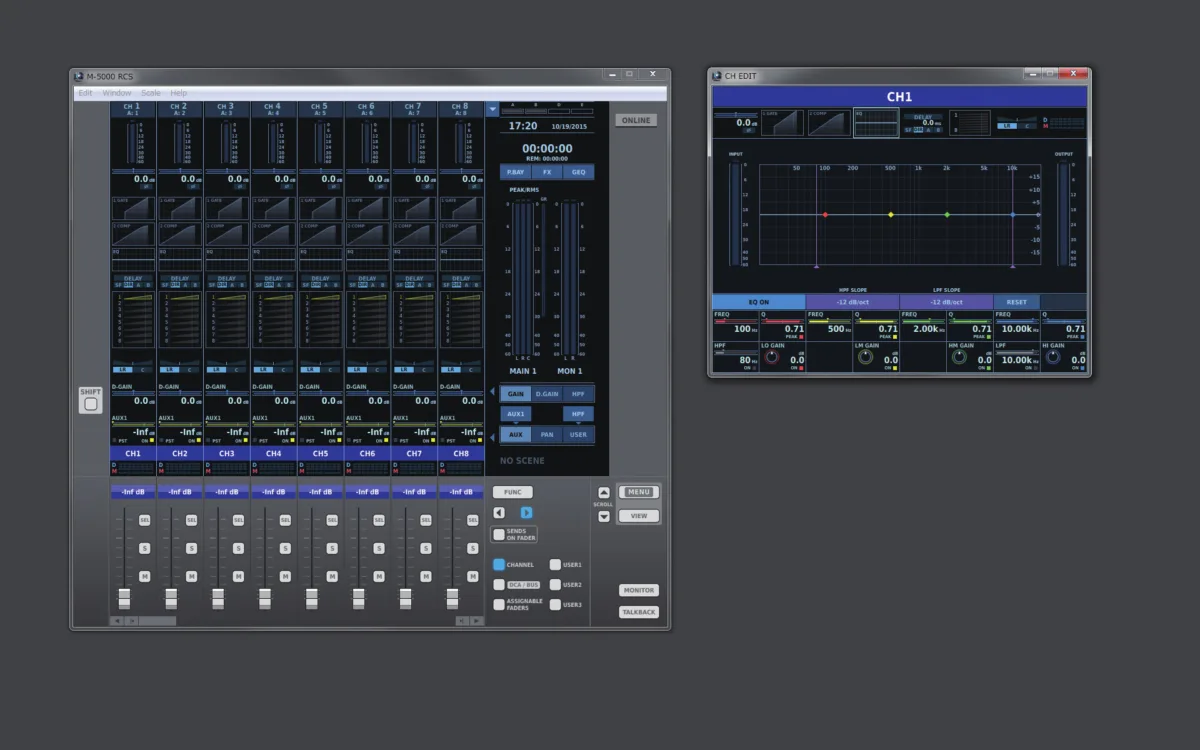
Task: Select the CHANNEL fader layer
Action: point(499,565)
